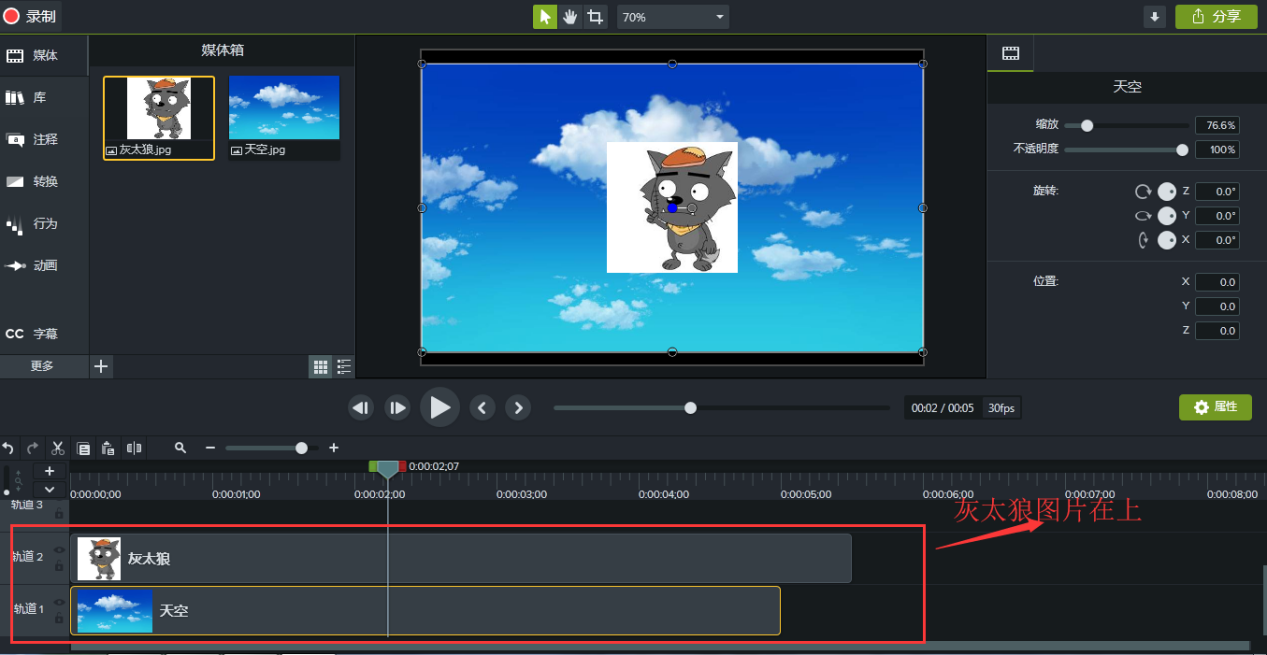
Task: Click the green 分享 share button
Action: pyautogui.click(x=1215, y=17)
